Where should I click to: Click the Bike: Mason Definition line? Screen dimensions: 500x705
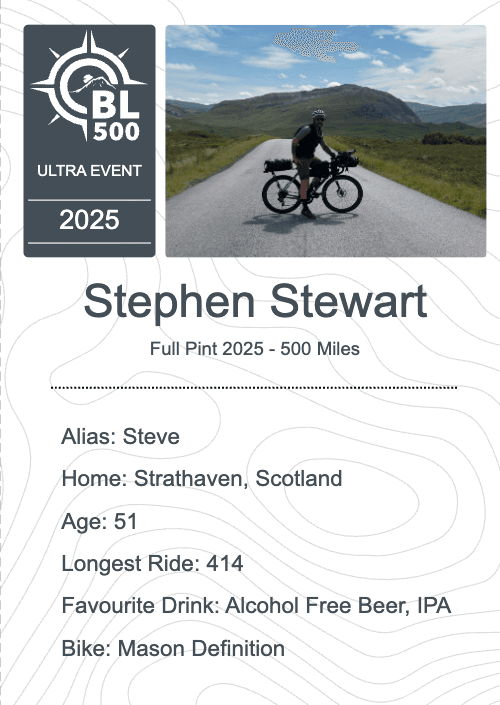[x=173, y=648]
